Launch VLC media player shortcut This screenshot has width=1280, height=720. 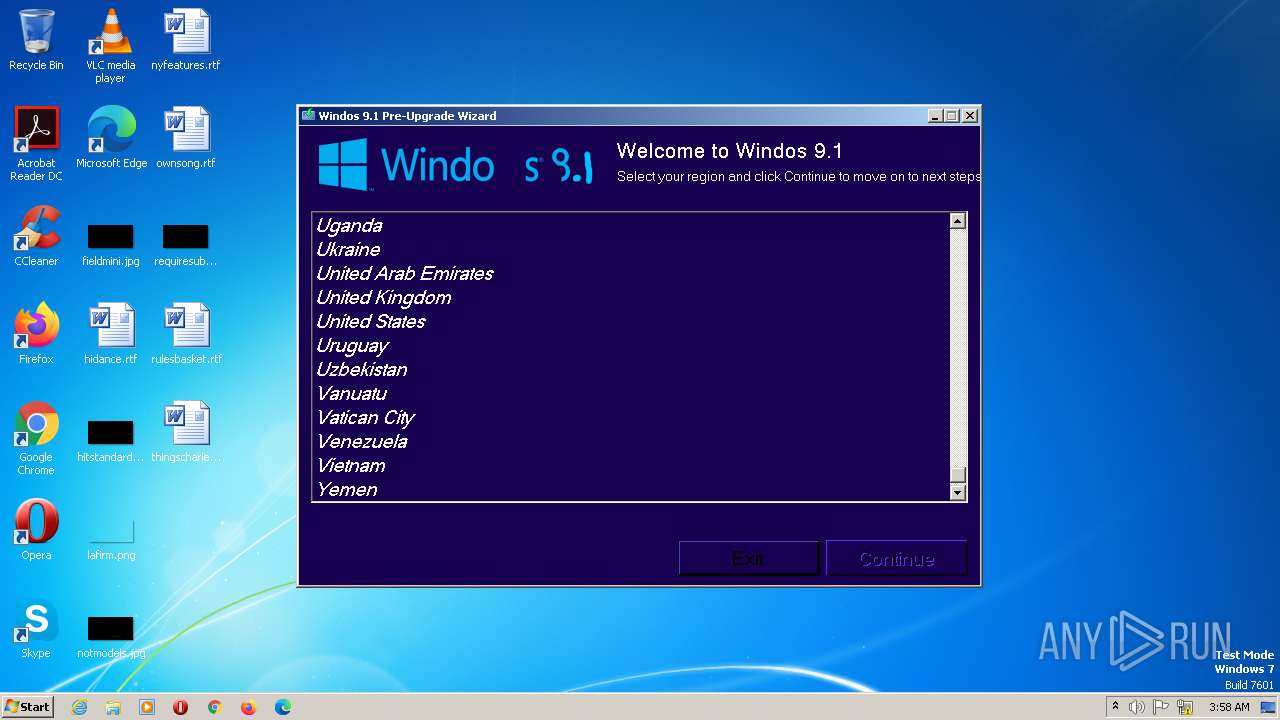click(x=110, y=45)
